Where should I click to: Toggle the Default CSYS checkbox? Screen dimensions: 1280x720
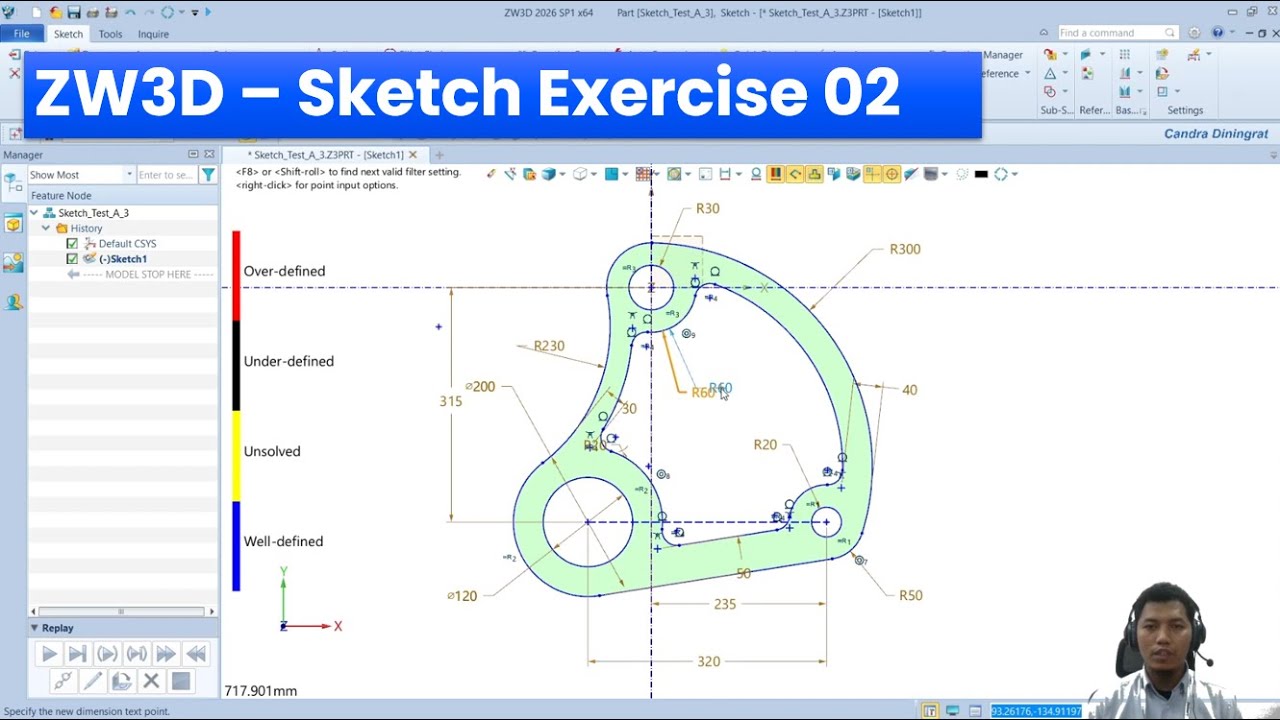coord(72,244)
